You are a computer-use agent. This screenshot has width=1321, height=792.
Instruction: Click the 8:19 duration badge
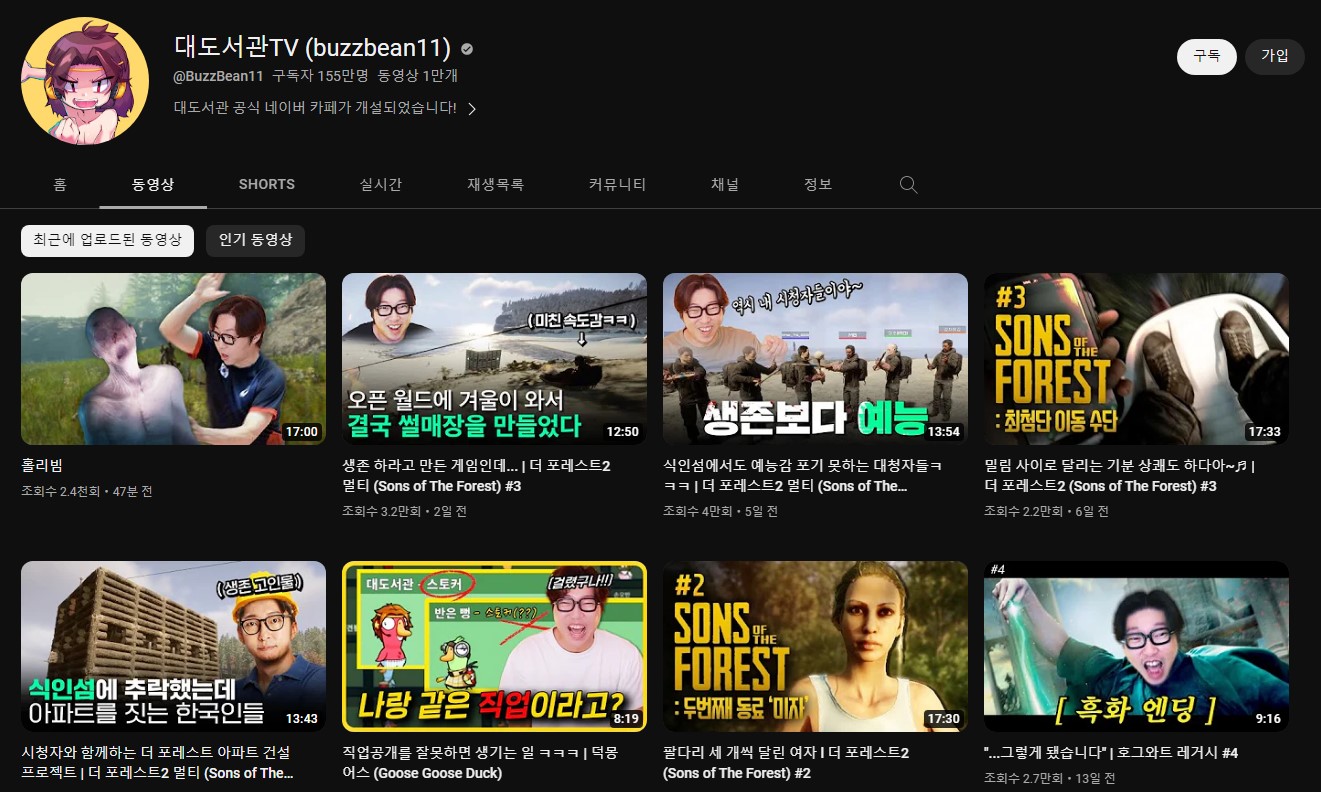point(624,718)
